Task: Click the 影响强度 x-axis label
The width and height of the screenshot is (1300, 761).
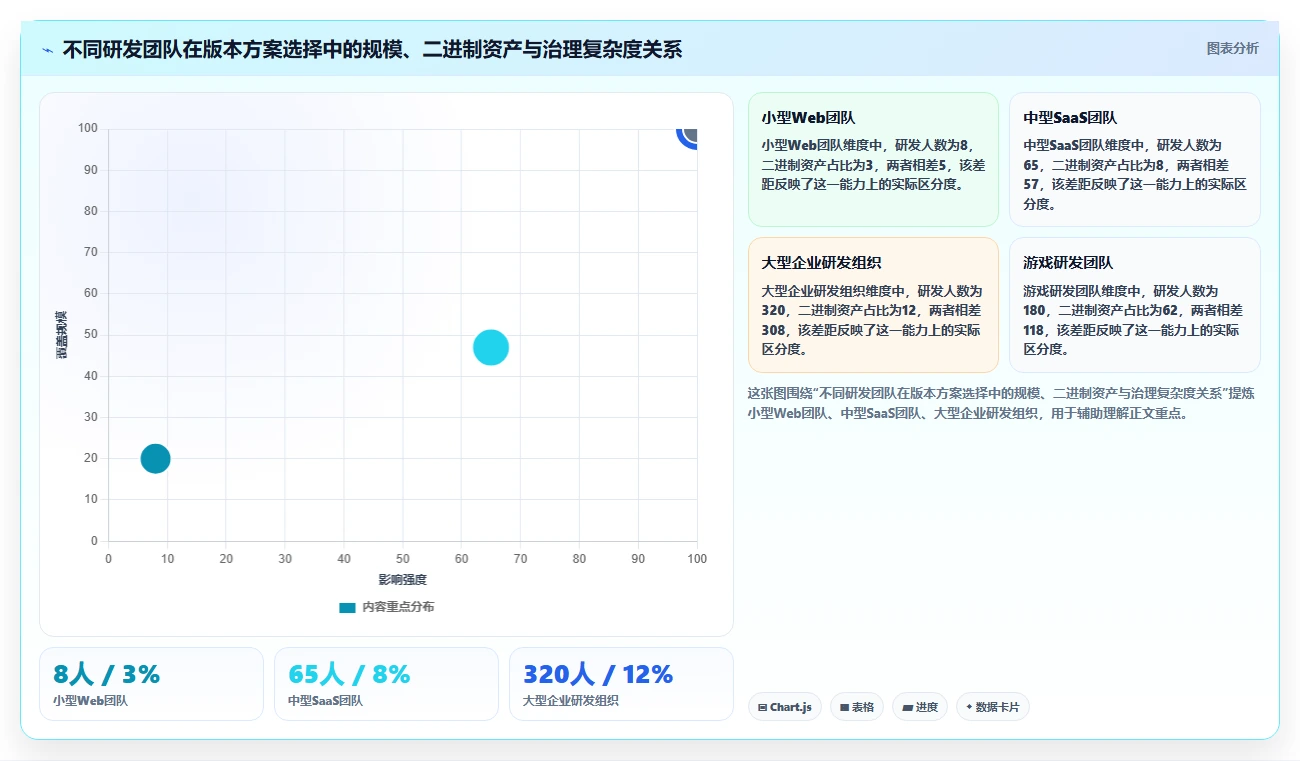Action: (402, 580)
